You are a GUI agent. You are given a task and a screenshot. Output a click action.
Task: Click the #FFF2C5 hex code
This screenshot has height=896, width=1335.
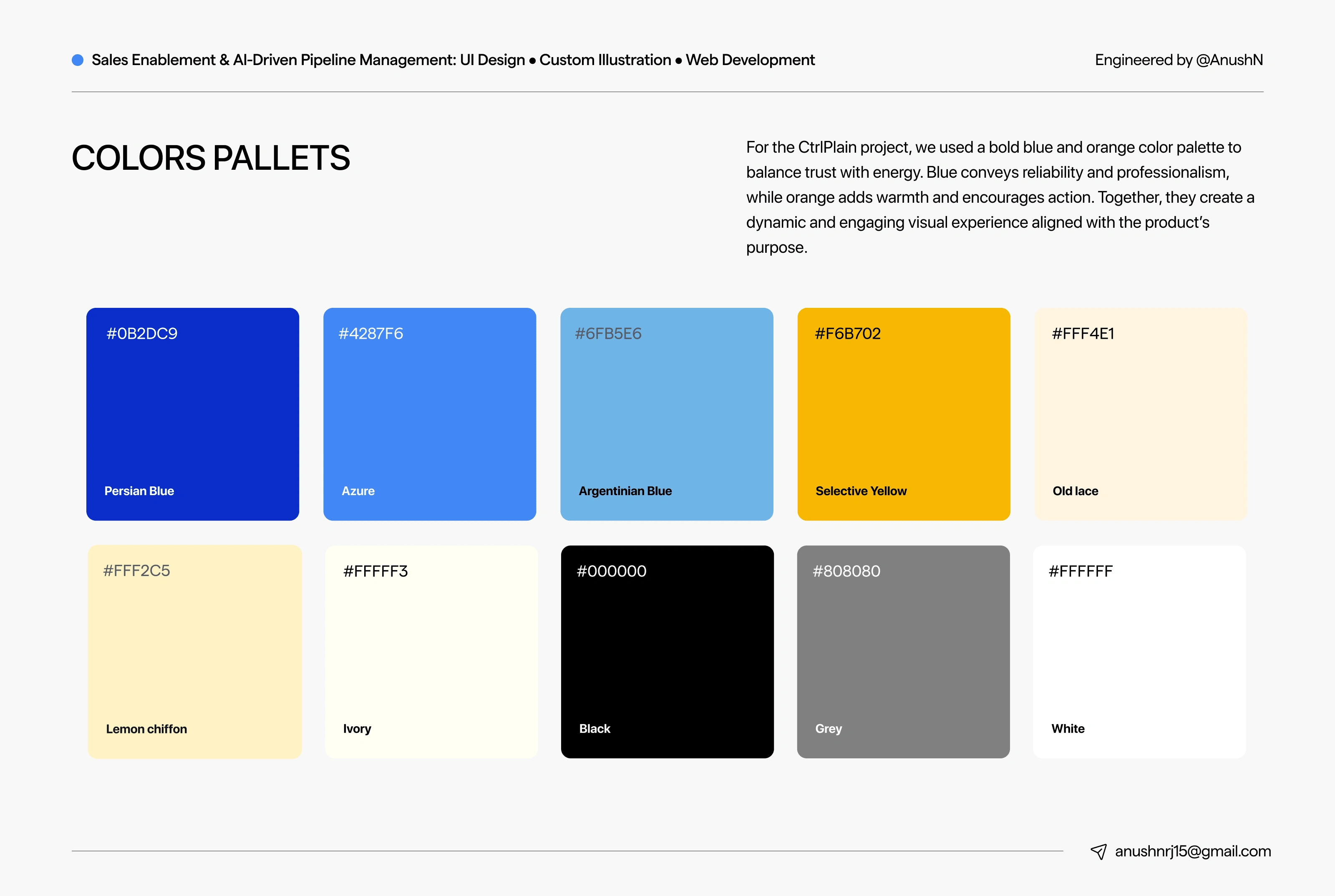(x=136, y=571)
